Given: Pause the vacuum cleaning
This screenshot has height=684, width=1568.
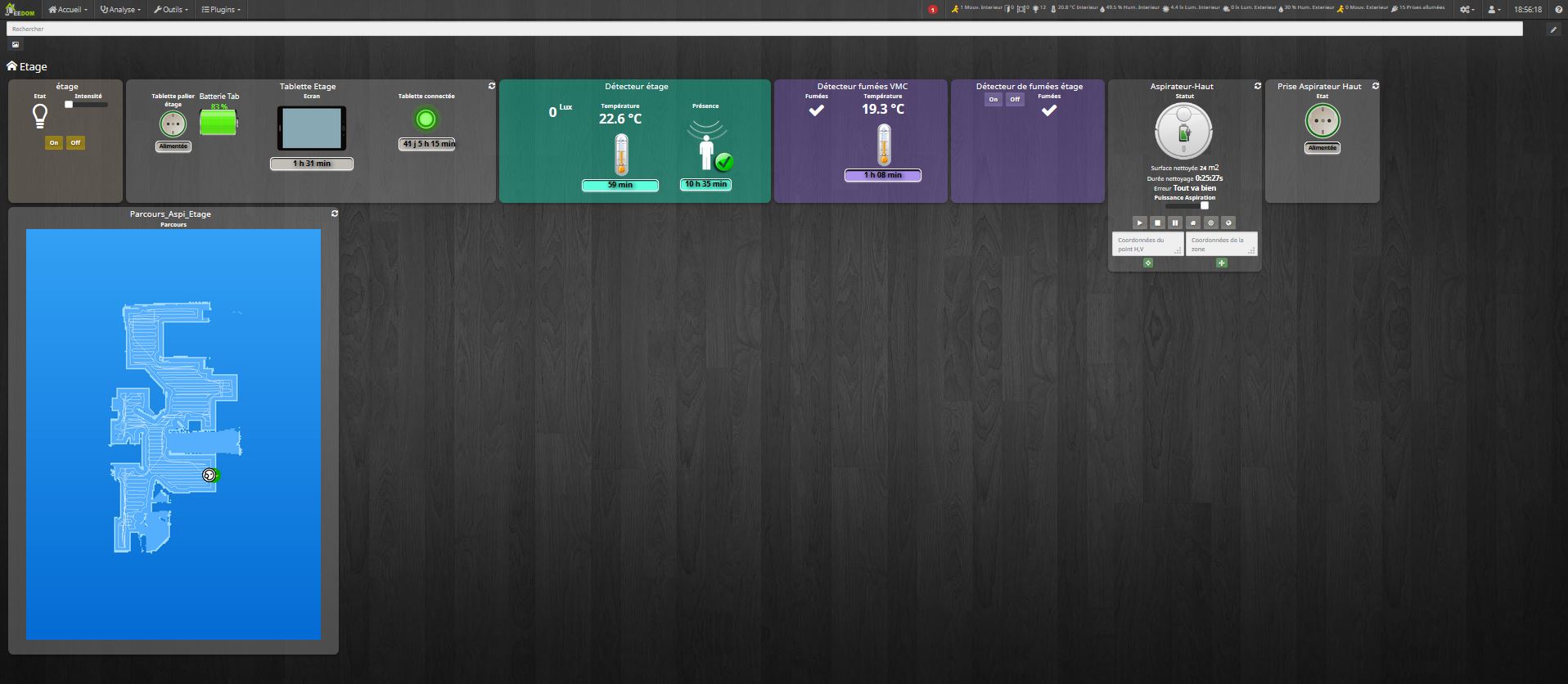Looking at the screenshot, I should (1175, 223).
